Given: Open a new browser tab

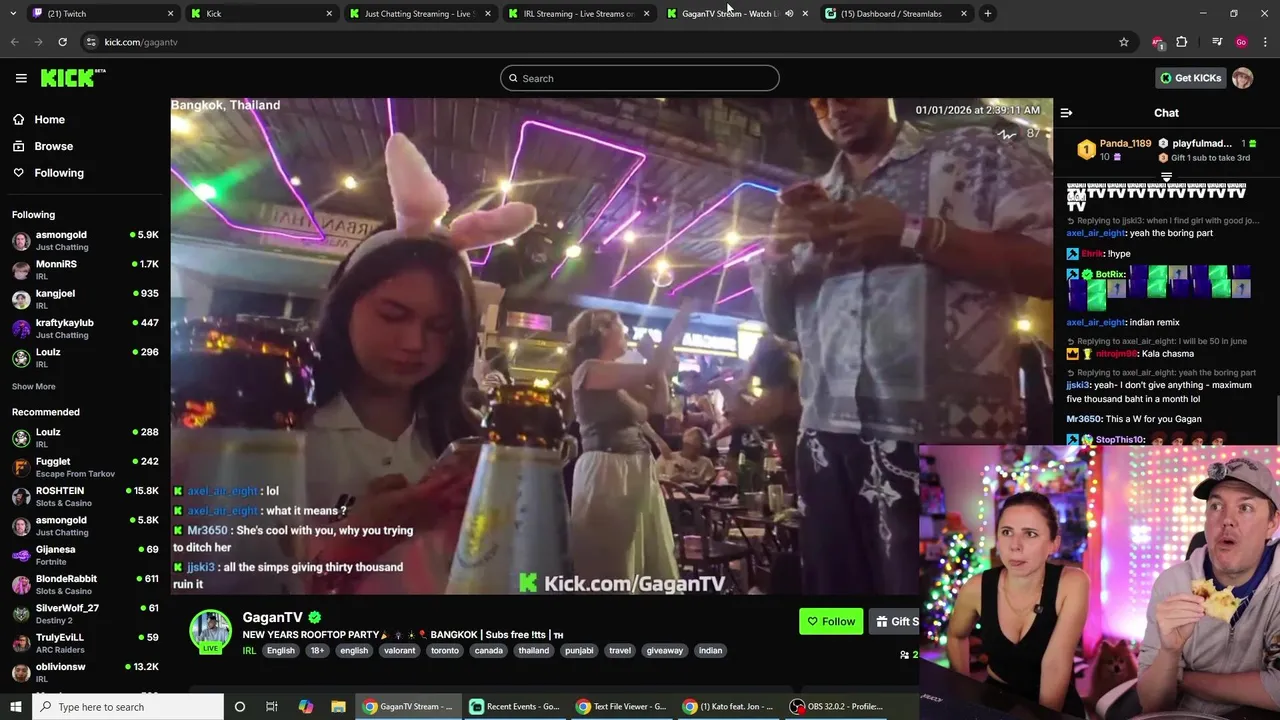Looking at the screenshot, I should click(988, 13).
